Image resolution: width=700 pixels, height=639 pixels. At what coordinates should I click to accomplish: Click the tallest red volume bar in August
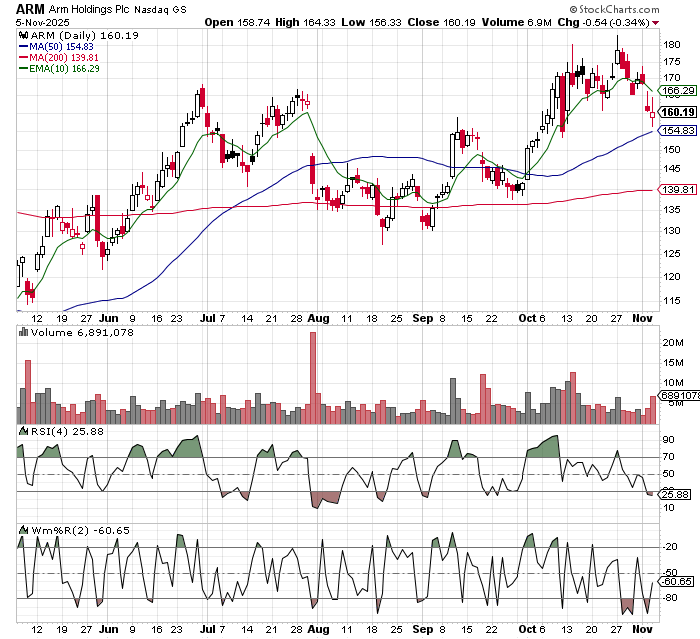(313, 378)
